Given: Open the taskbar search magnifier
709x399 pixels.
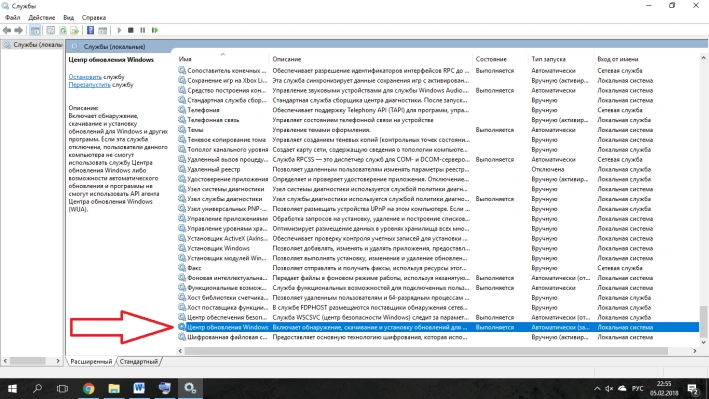Looking at the screenshot, I should (38, 389).
